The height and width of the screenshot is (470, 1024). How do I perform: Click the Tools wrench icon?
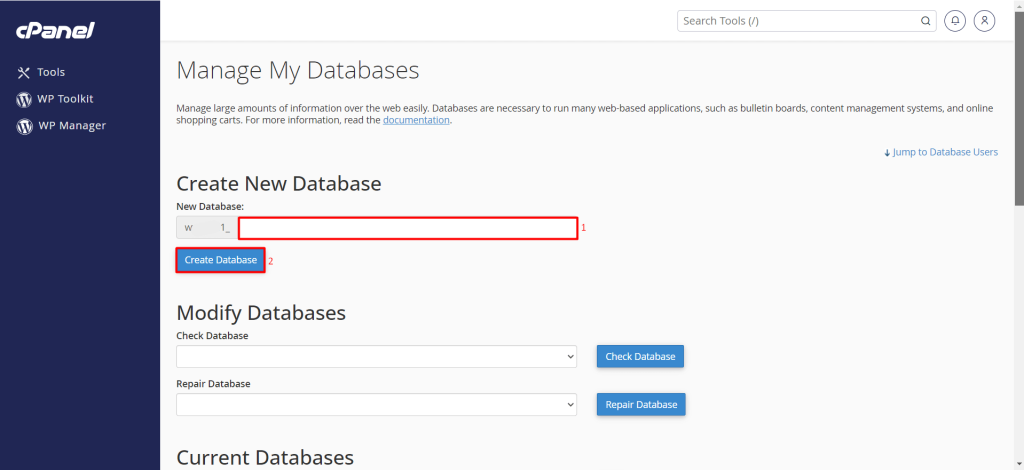coord(24,72)
